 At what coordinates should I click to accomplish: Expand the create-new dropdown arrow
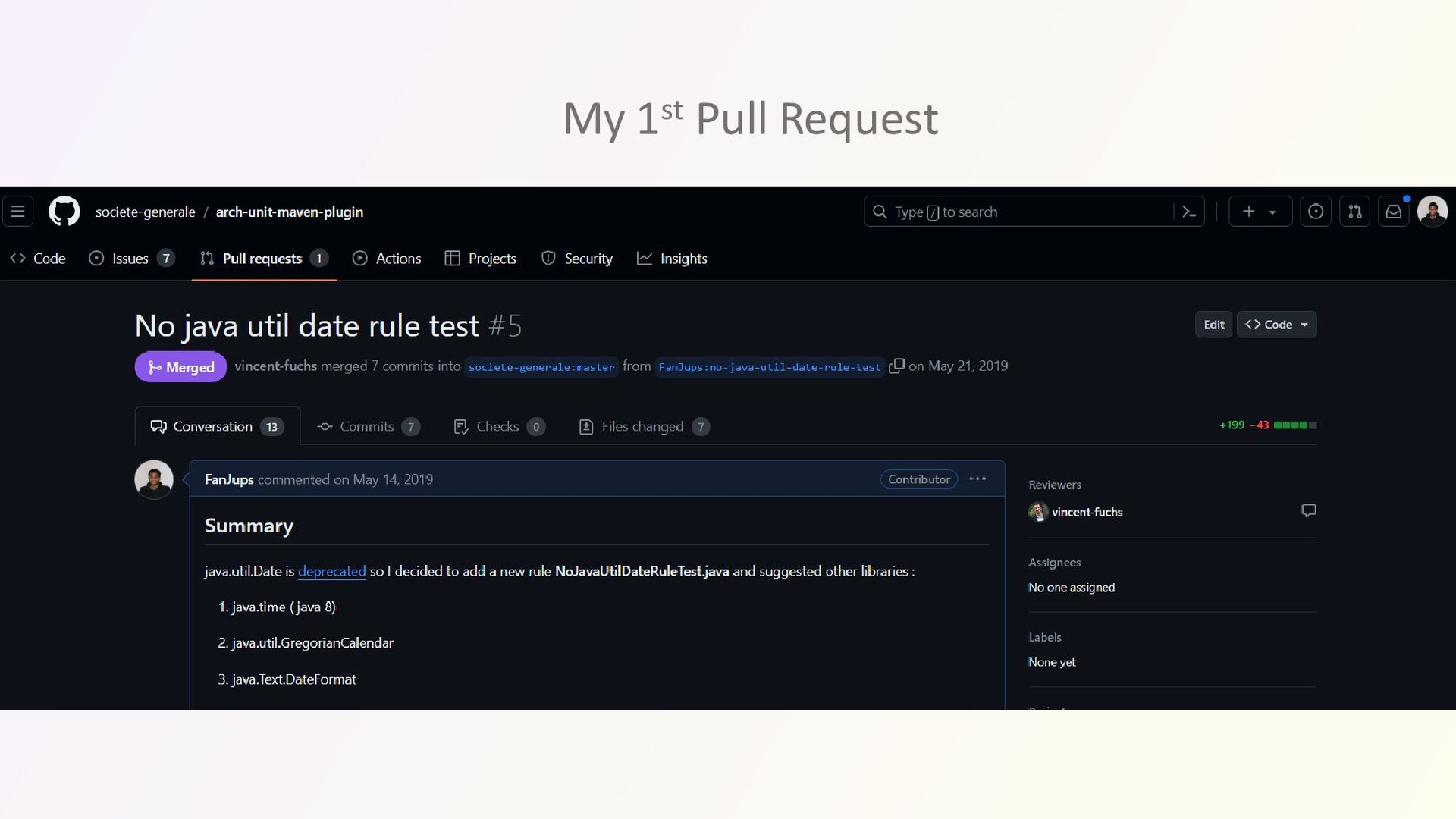(x=1272, y=212)
